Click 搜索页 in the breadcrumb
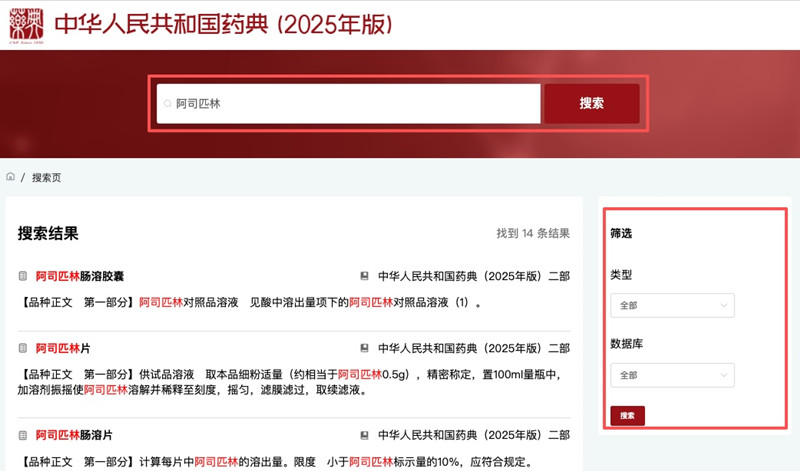This screenshot has width=800, height=471. (x=46, y=178)
